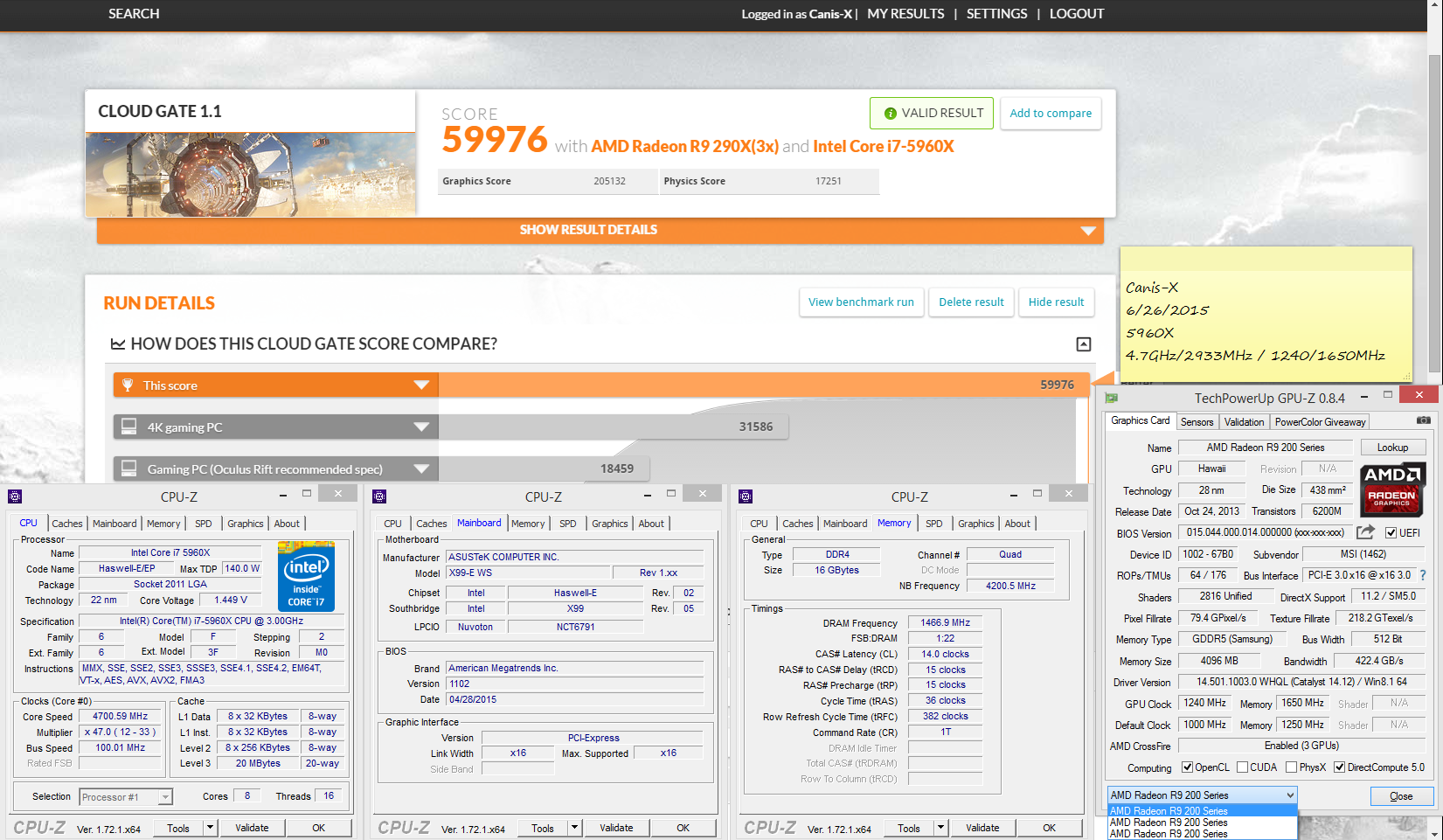The width and height of the screenshot is (1443, 840).
Task: Click the monitor icon beside 4K gaming PC
Action: pyautogui.click(x=129, y=427)
